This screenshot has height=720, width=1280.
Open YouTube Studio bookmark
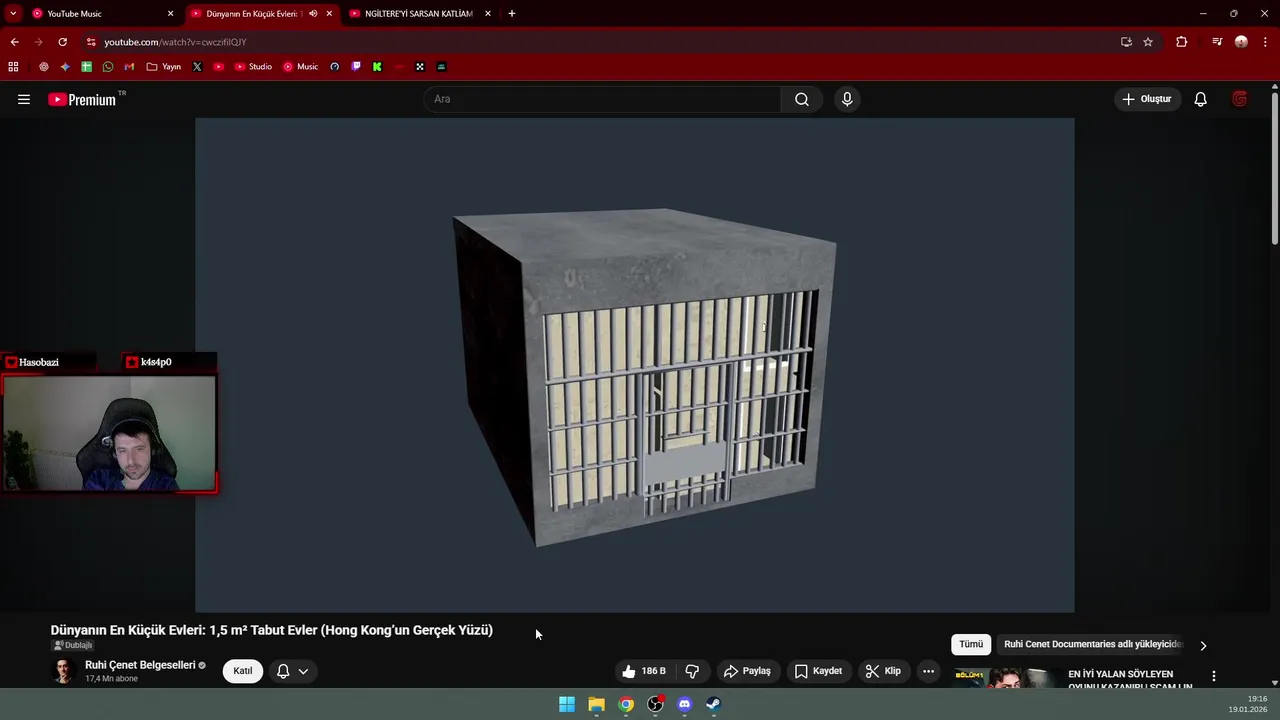pos(253,67)
